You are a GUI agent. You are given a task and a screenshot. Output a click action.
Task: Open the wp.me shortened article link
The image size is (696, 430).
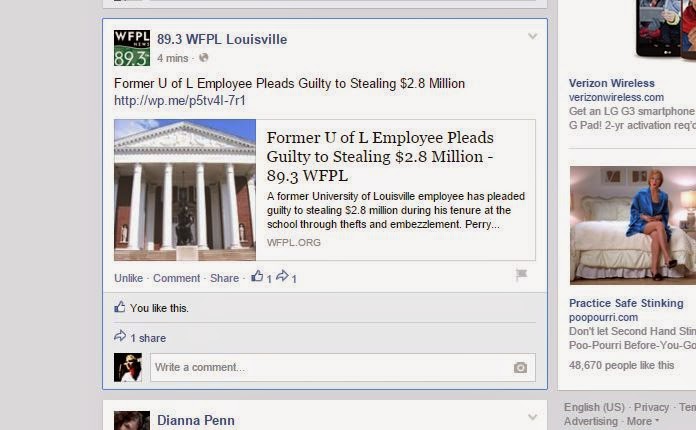click(x=180, y=101)
